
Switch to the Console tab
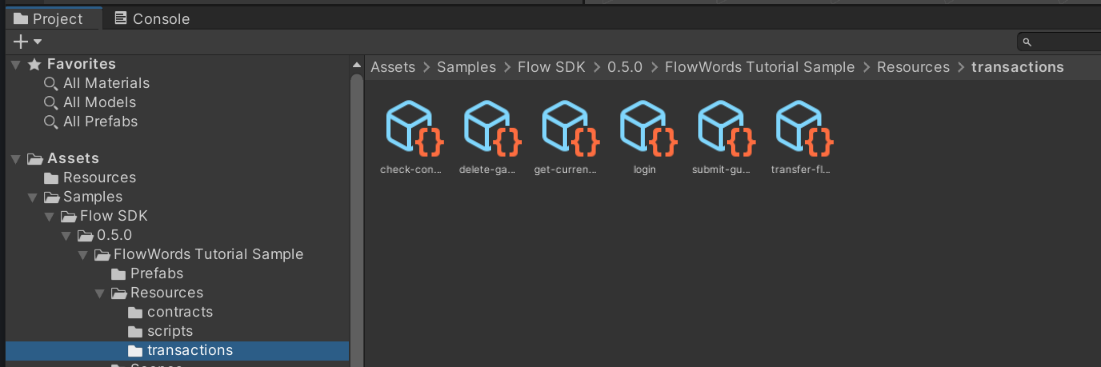[152, 19]
